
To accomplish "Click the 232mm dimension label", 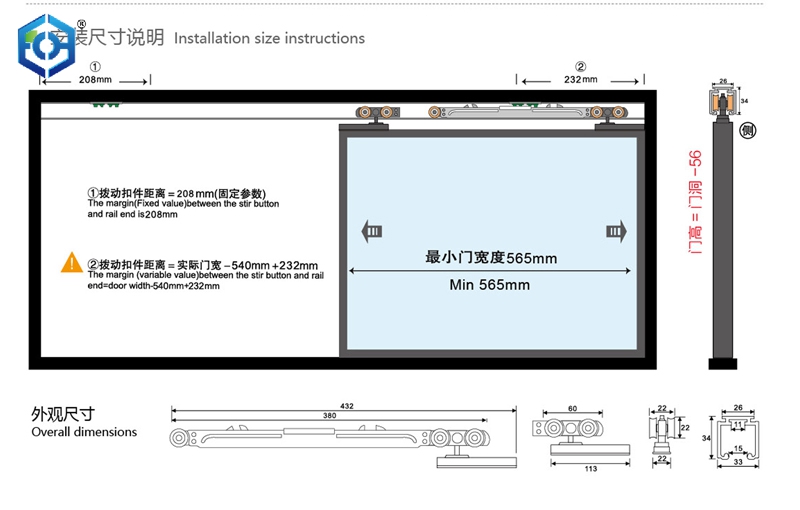I will pyautogui.click(x=580, y=79).
